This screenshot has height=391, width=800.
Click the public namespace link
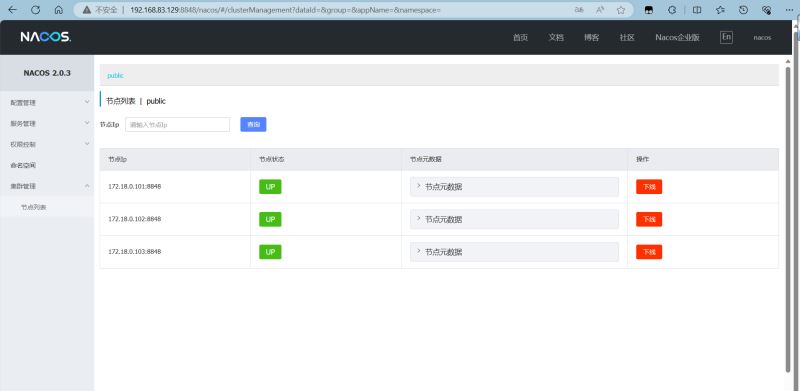tap(115, 76)
